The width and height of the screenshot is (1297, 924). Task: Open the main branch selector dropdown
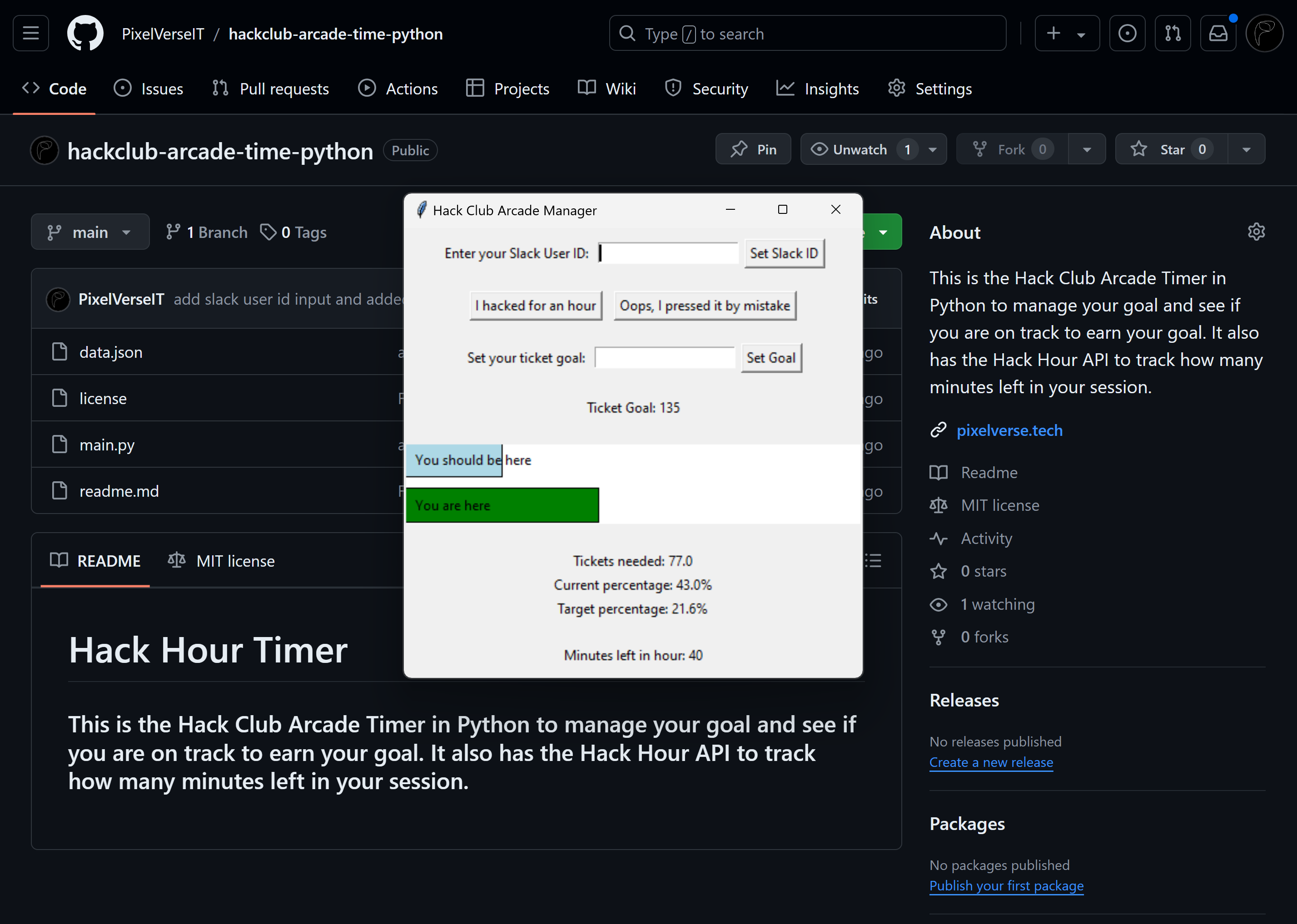coord(90,232)
